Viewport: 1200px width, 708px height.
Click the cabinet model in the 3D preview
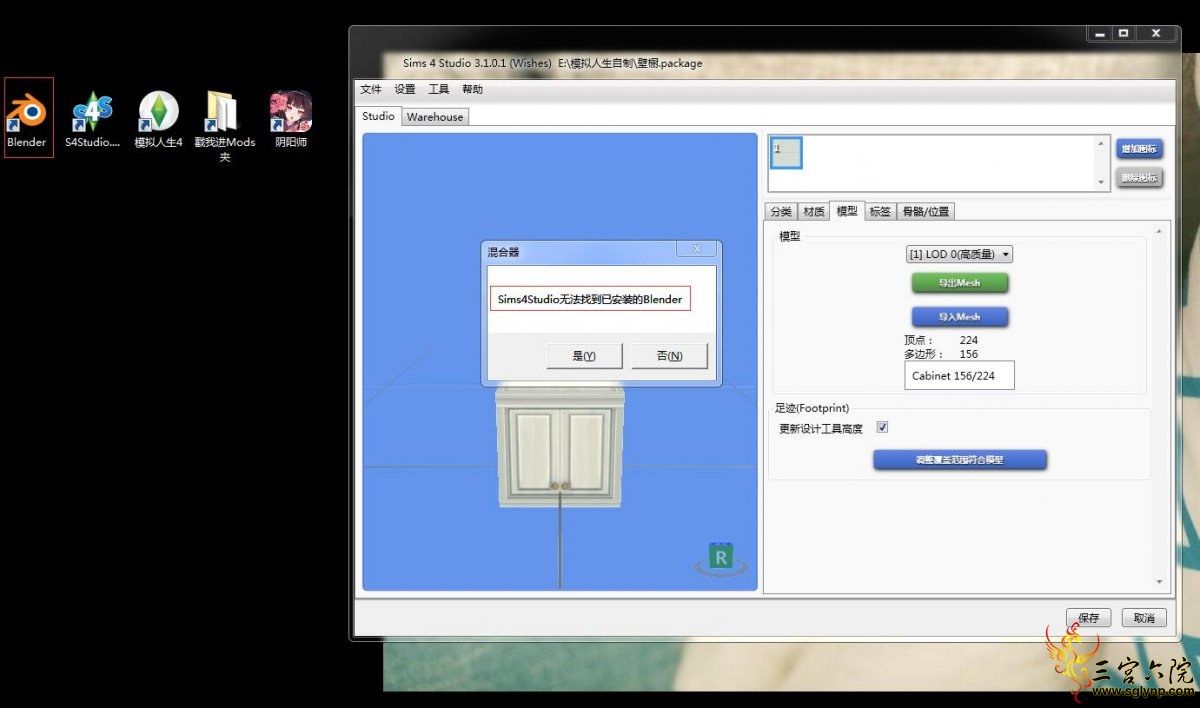560,445
